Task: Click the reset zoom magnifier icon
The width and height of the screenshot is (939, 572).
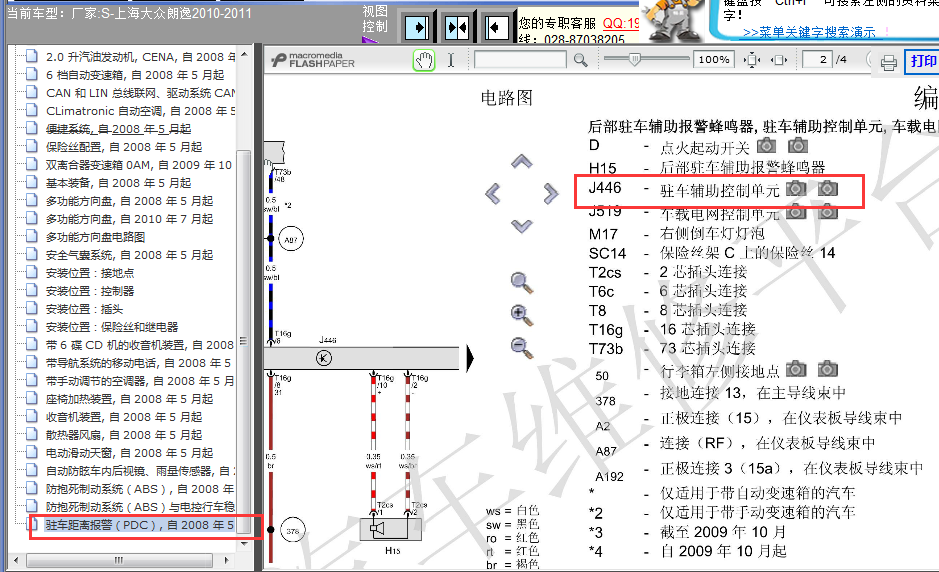Action: tap(522, 283)
